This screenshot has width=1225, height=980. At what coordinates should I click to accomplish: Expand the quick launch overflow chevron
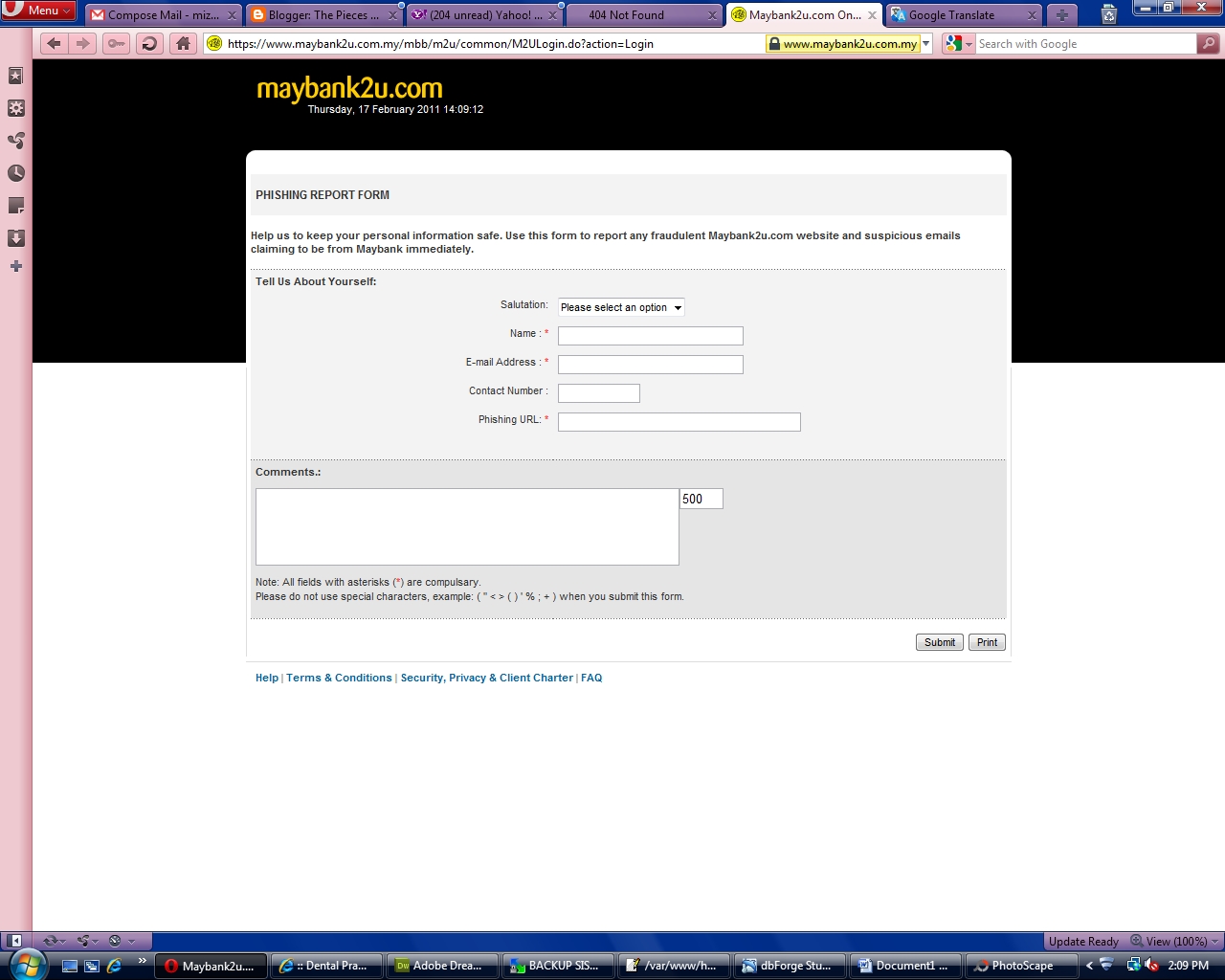tap(143, 961)
